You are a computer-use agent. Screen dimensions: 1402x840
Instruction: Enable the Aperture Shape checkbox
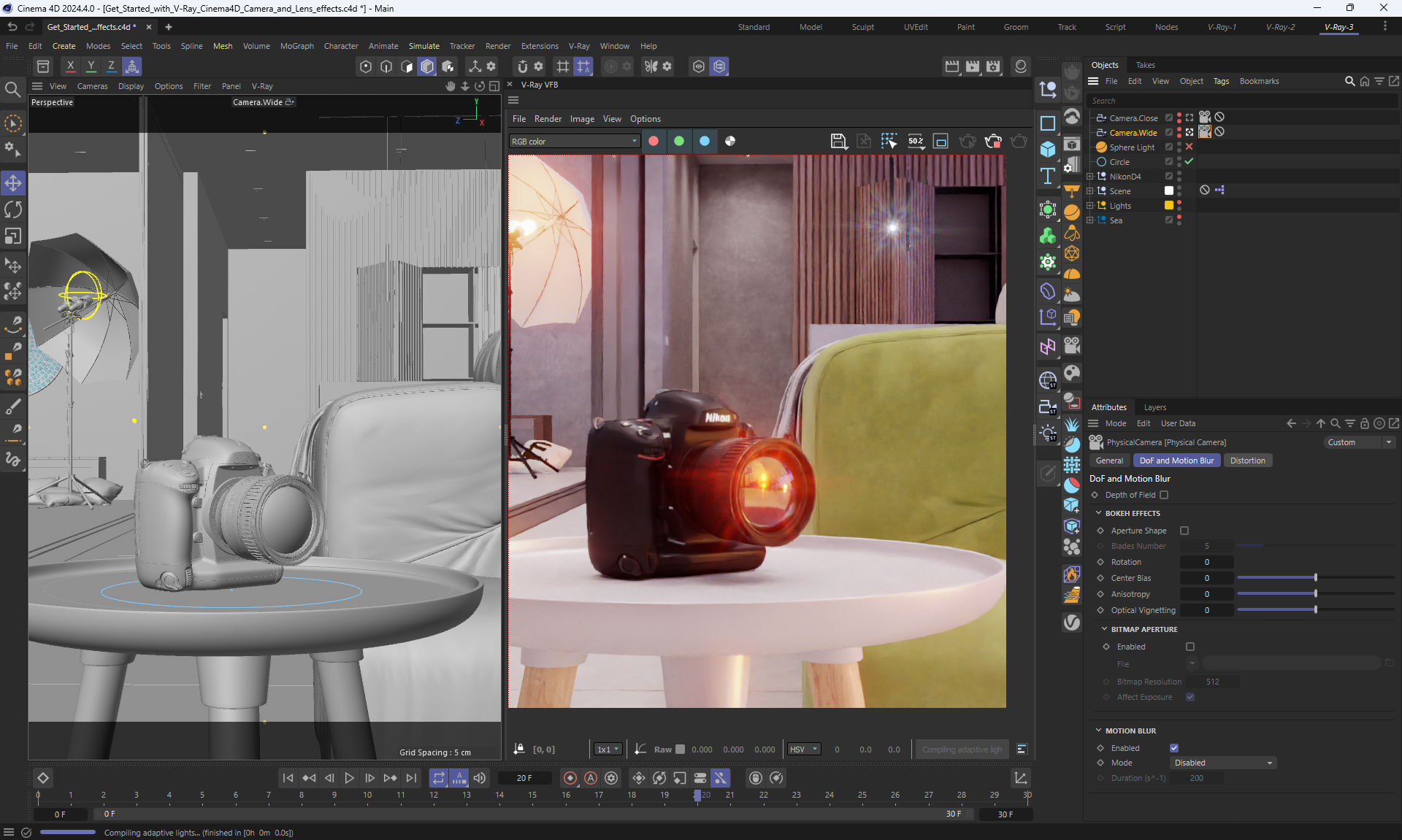[x=1184, y=531]
